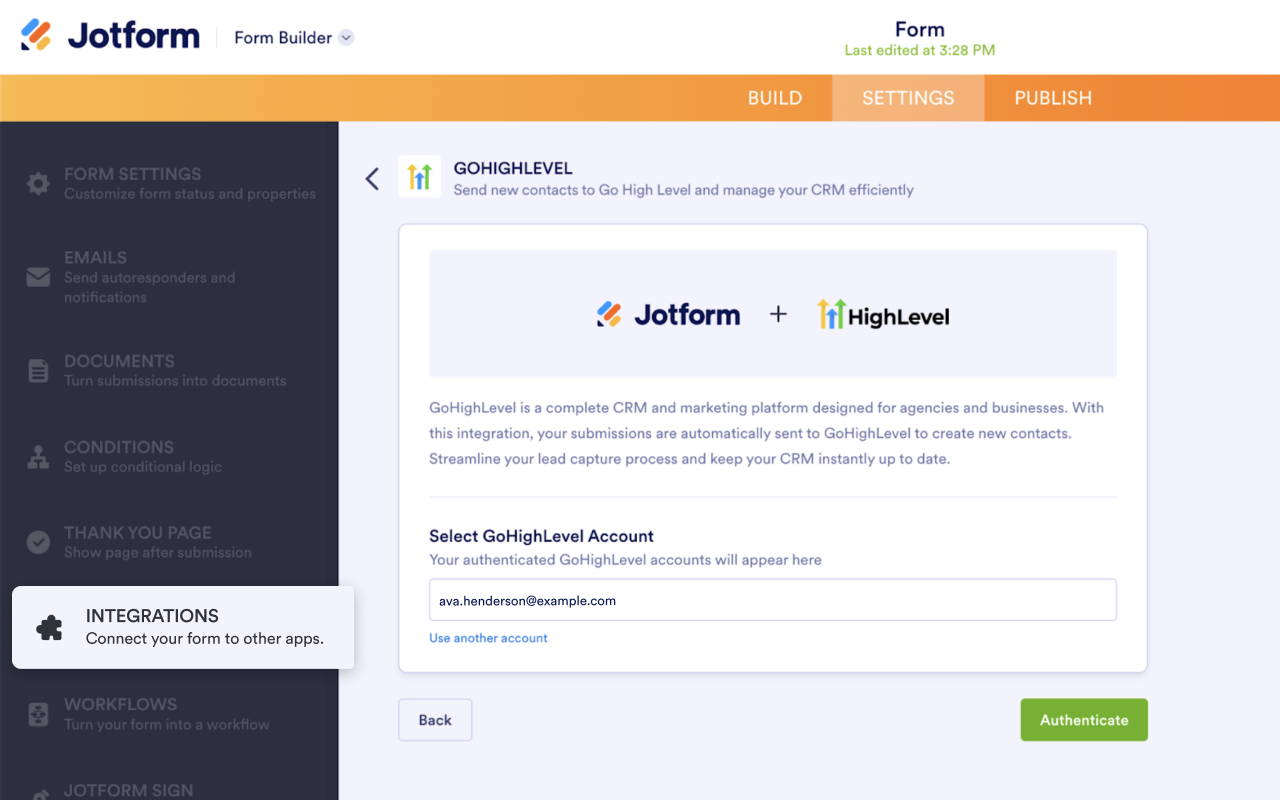Click the Conditions hierarchy icon
Image resolution: width=1280 pixels, height=800 pixels.
coord(38,457)
